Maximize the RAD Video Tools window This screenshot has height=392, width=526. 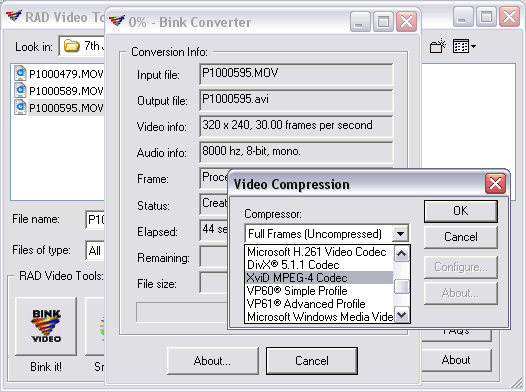pyautogui.click(x=486, y=16)
